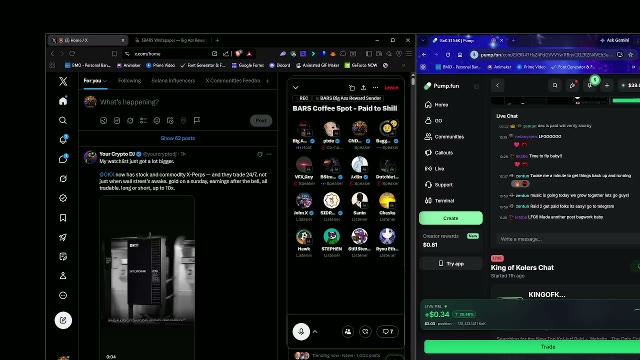This screenshot has height=360, width=640.
Task: Switch to X Communities Feedba tab
Action: [x=233, y=81]
